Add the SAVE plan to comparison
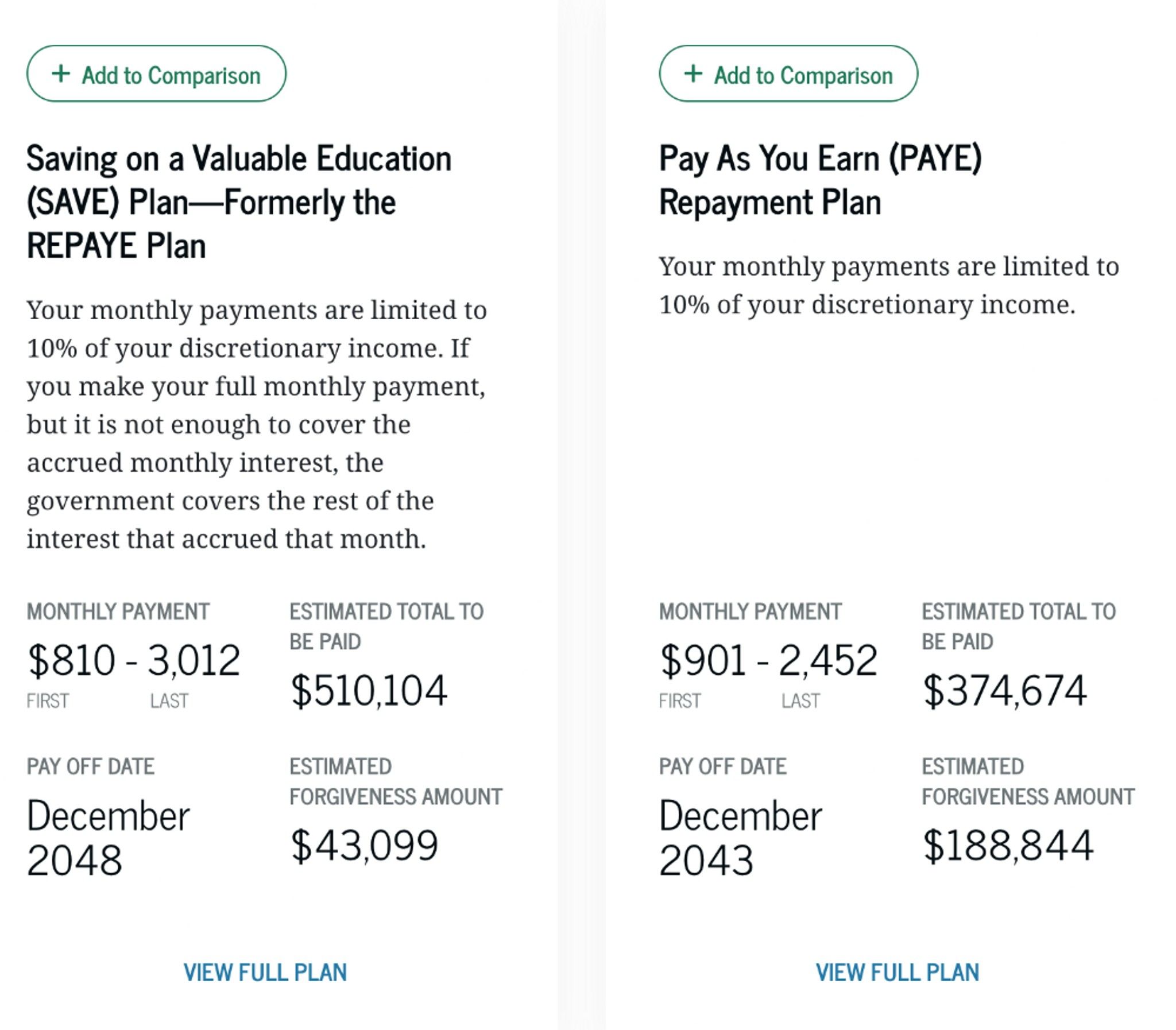Screen dimensions: 1176x1030 pos(156,73)
